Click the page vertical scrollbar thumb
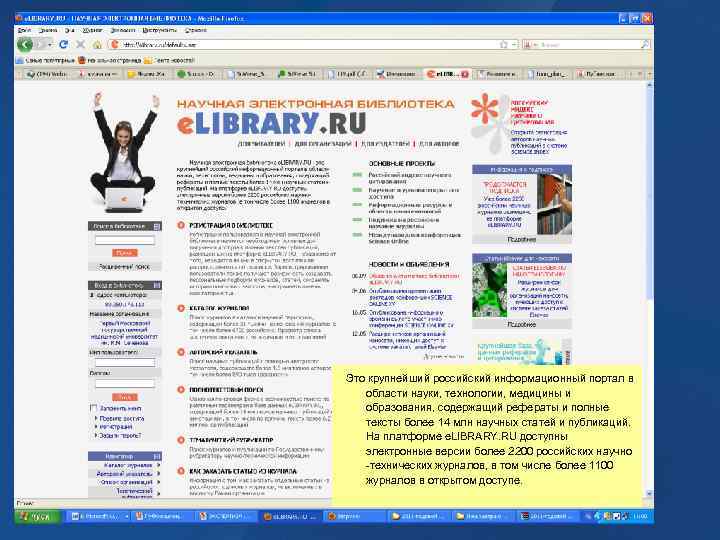 [x=649, y=193]
